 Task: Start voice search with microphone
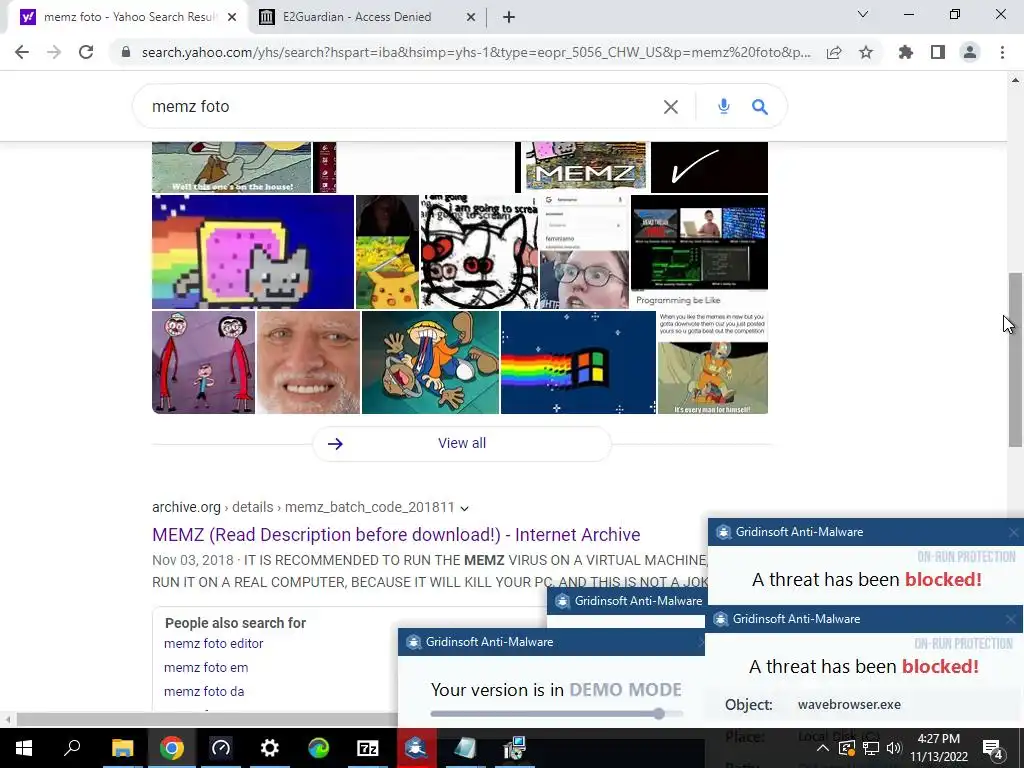pos(723,106)
